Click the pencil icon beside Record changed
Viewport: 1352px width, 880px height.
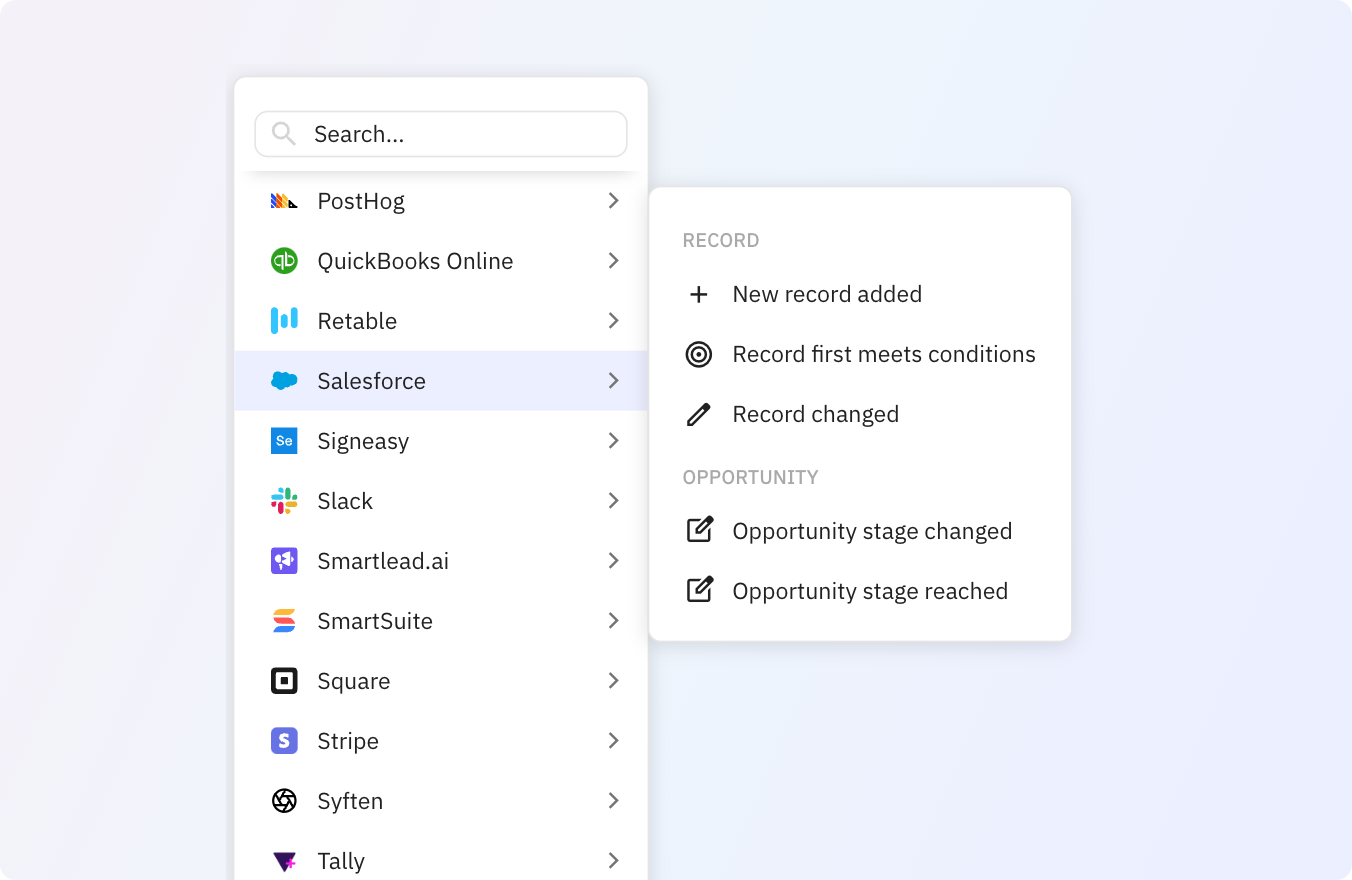699,414
